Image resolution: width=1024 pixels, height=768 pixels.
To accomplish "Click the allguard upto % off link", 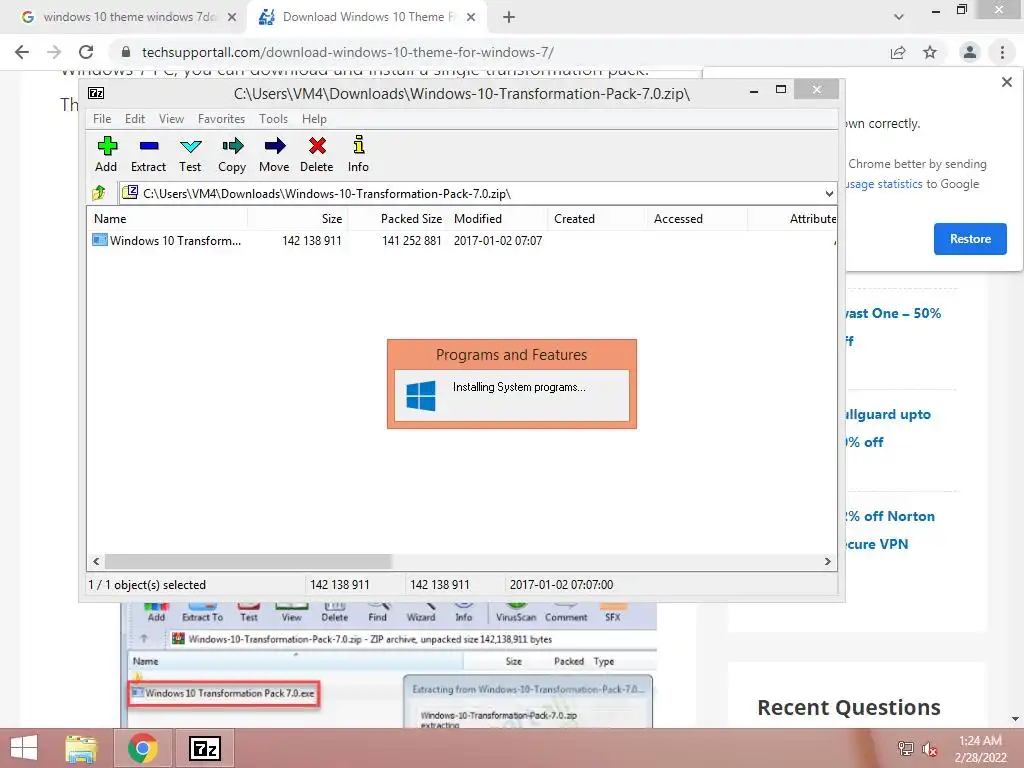I will tap(888, 428).
